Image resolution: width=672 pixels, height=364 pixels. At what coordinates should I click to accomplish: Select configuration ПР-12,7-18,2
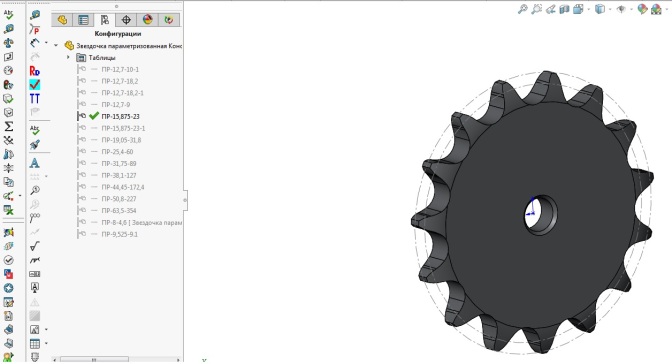coord(120,81)
